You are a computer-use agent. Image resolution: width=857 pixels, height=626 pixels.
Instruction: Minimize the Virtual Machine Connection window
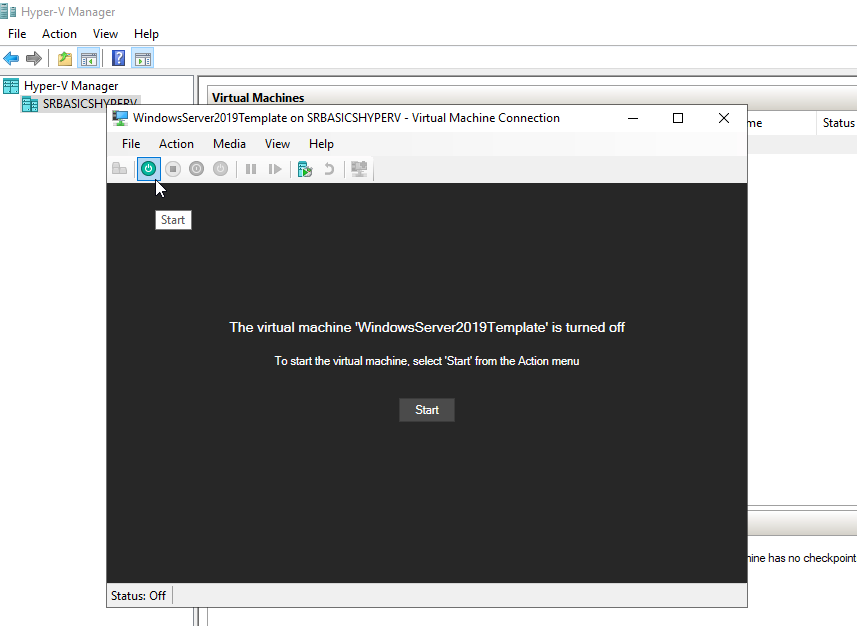point(633,118)
